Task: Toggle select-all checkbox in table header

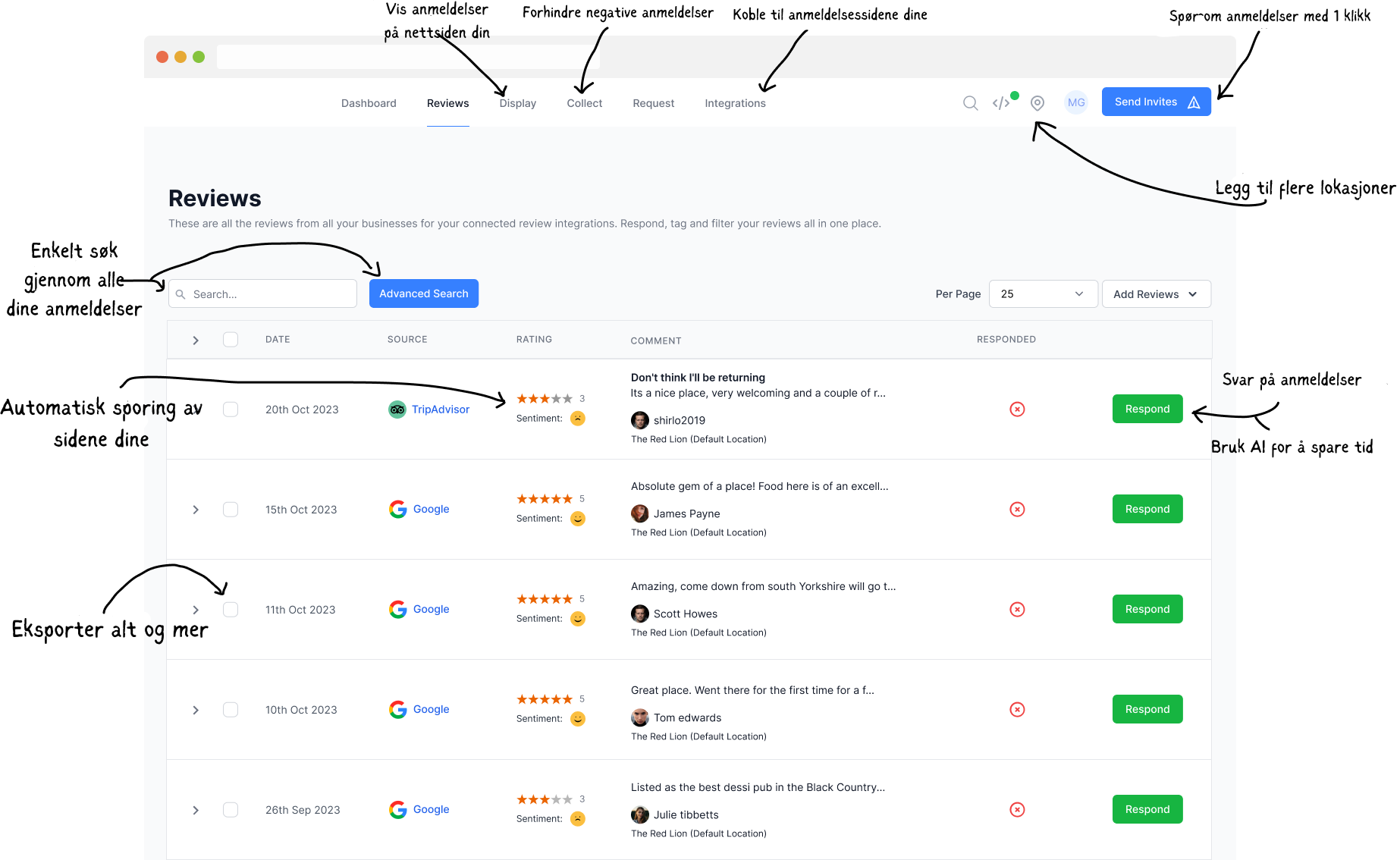Action: point(231,340)
